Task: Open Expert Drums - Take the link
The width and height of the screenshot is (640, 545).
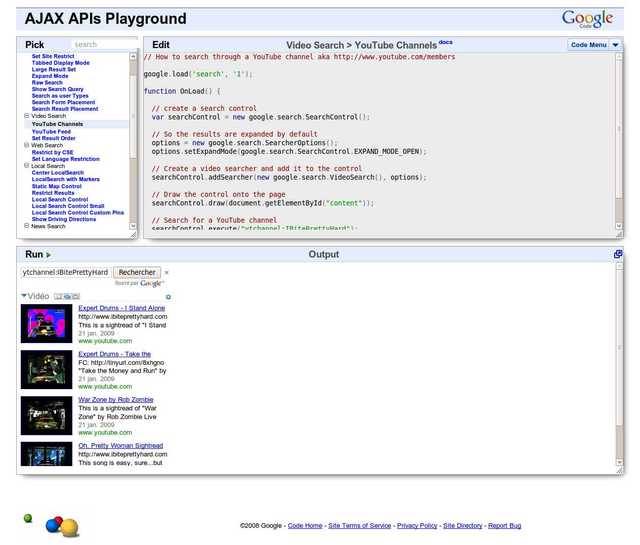Action: (x=115, y=354)
